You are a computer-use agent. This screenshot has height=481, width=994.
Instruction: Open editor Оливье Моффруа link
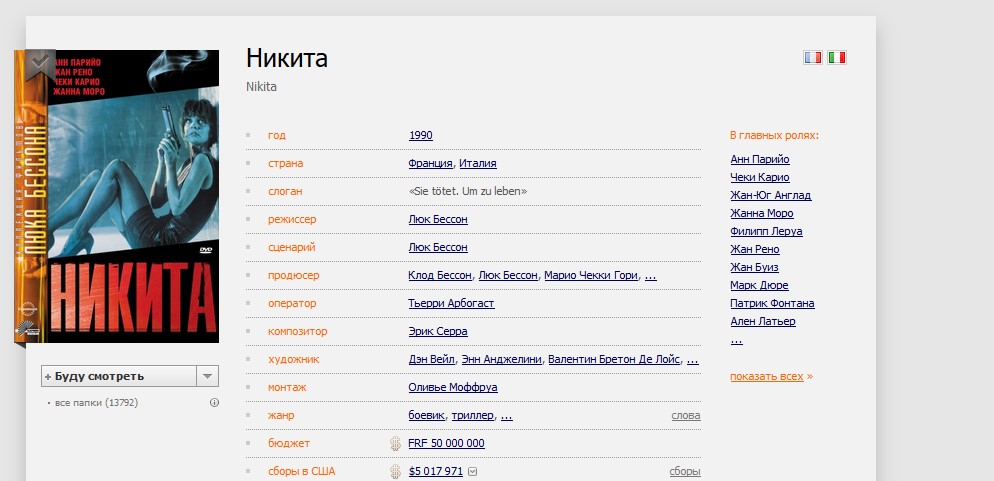pyautogui.click(x=453, y=387)
